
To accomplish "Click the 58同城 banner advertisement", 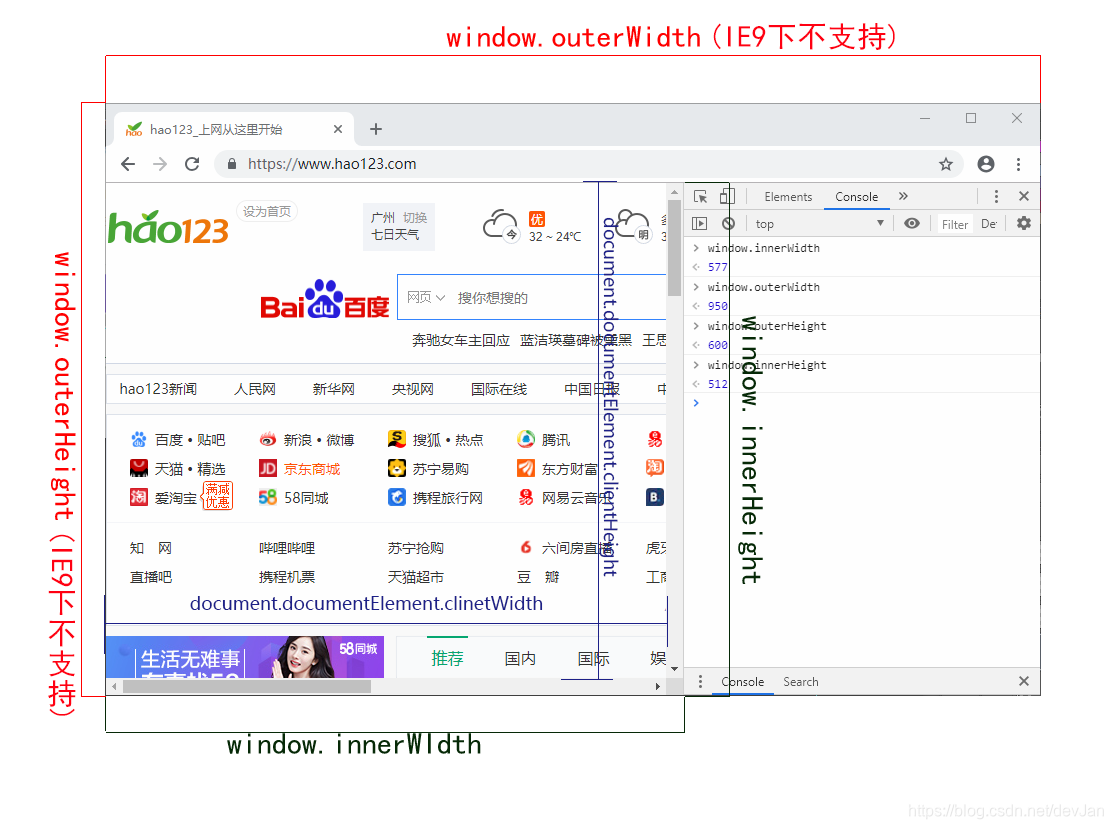I will click(245, 657).
